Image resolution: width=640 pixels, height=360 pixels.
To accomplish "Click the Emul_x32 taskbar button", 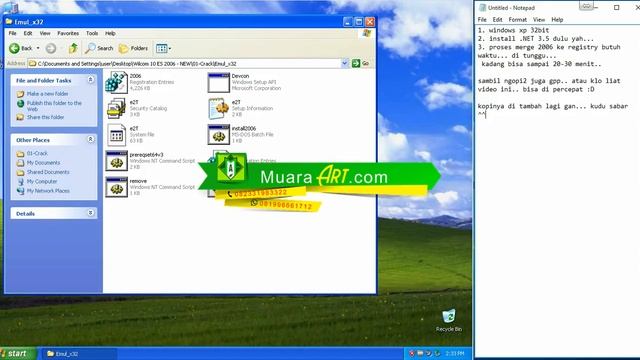I will pos(79,354).
